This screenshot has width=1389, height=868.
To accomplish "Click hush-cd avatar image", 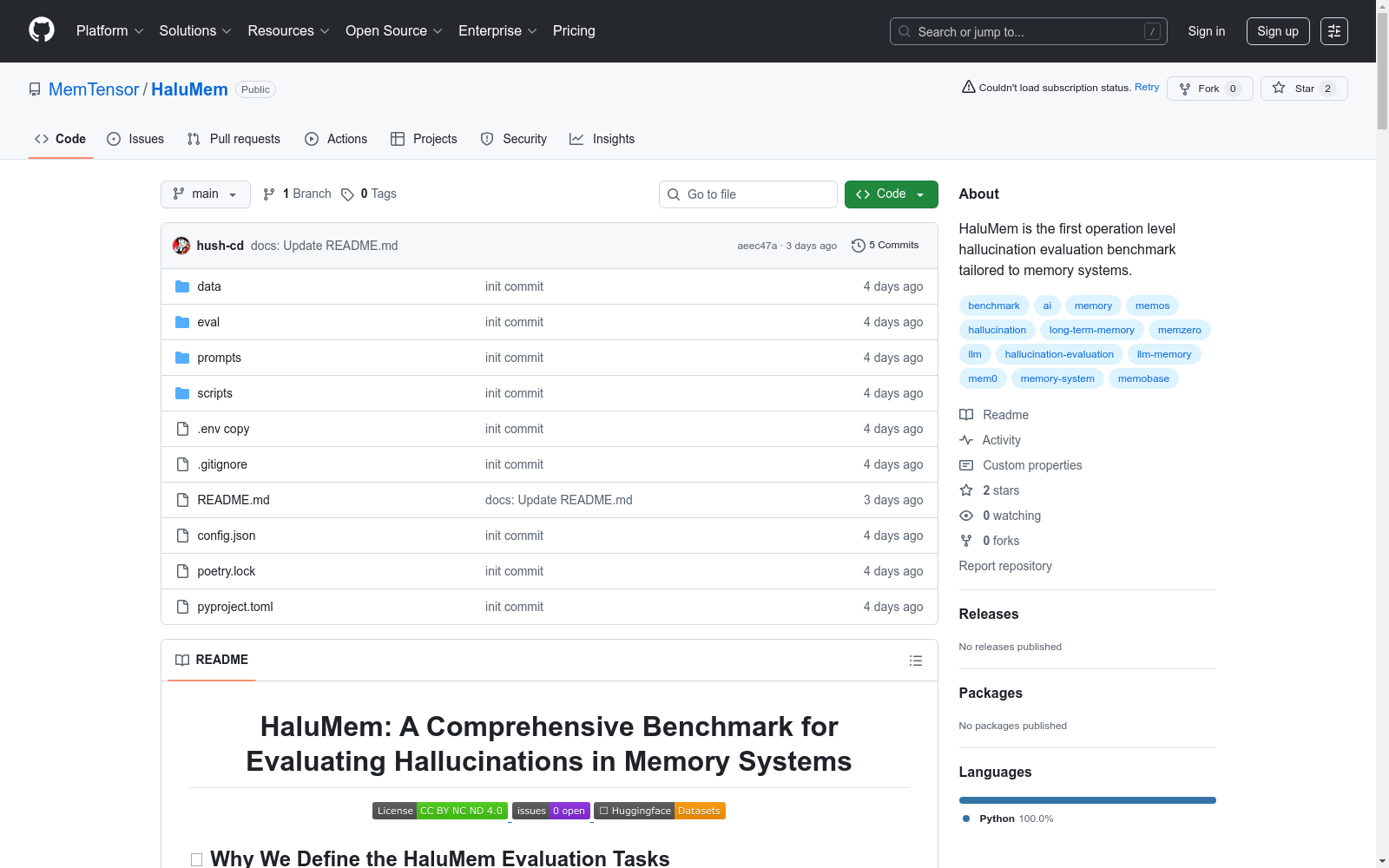I will [x=181, y=246].
